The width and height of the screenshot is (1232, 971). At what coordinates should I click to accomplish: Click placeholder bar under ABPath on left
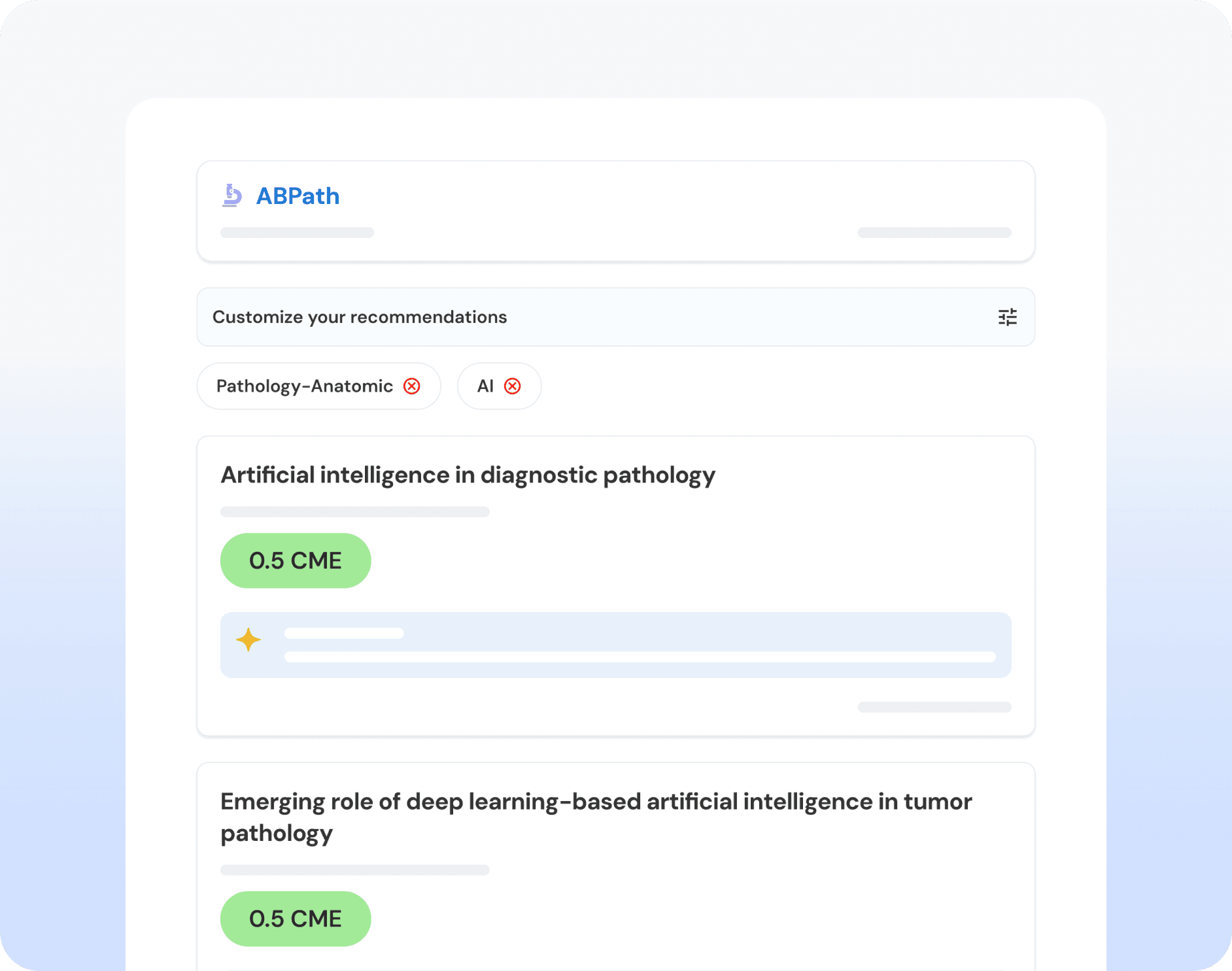(297, 233)
